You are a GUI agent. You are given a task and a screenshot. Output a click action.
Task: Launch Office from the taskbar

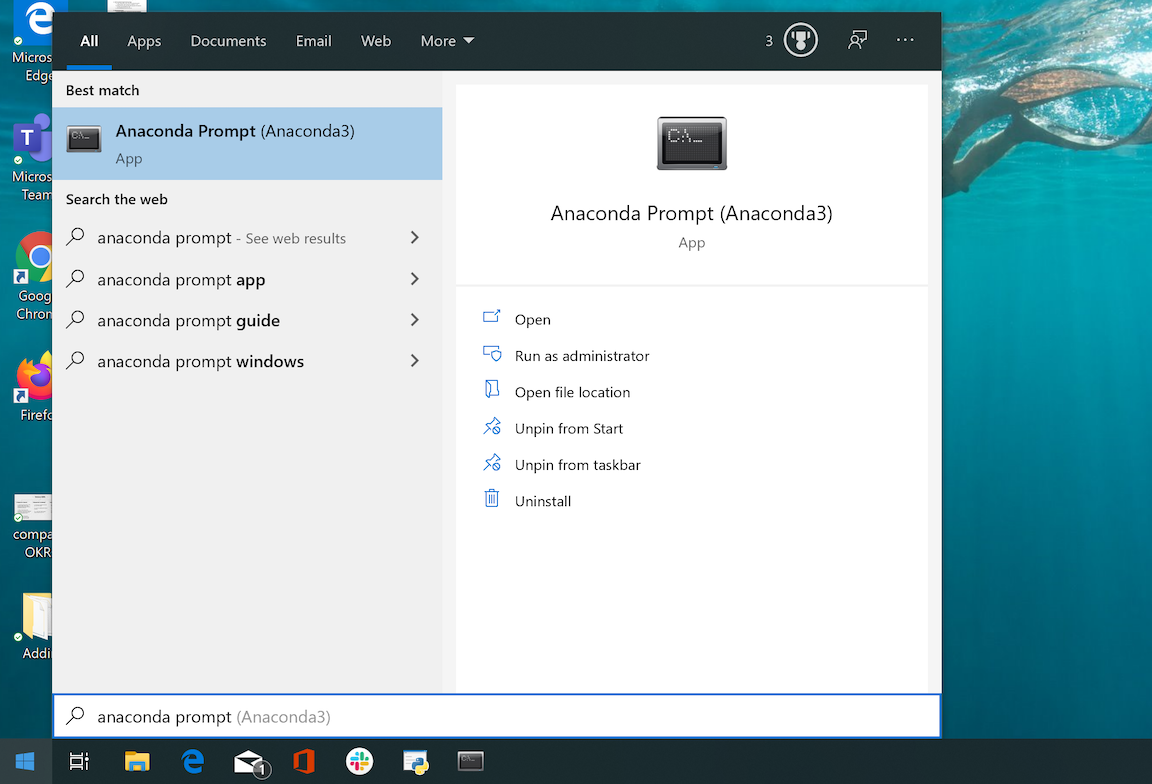point(304,761)
